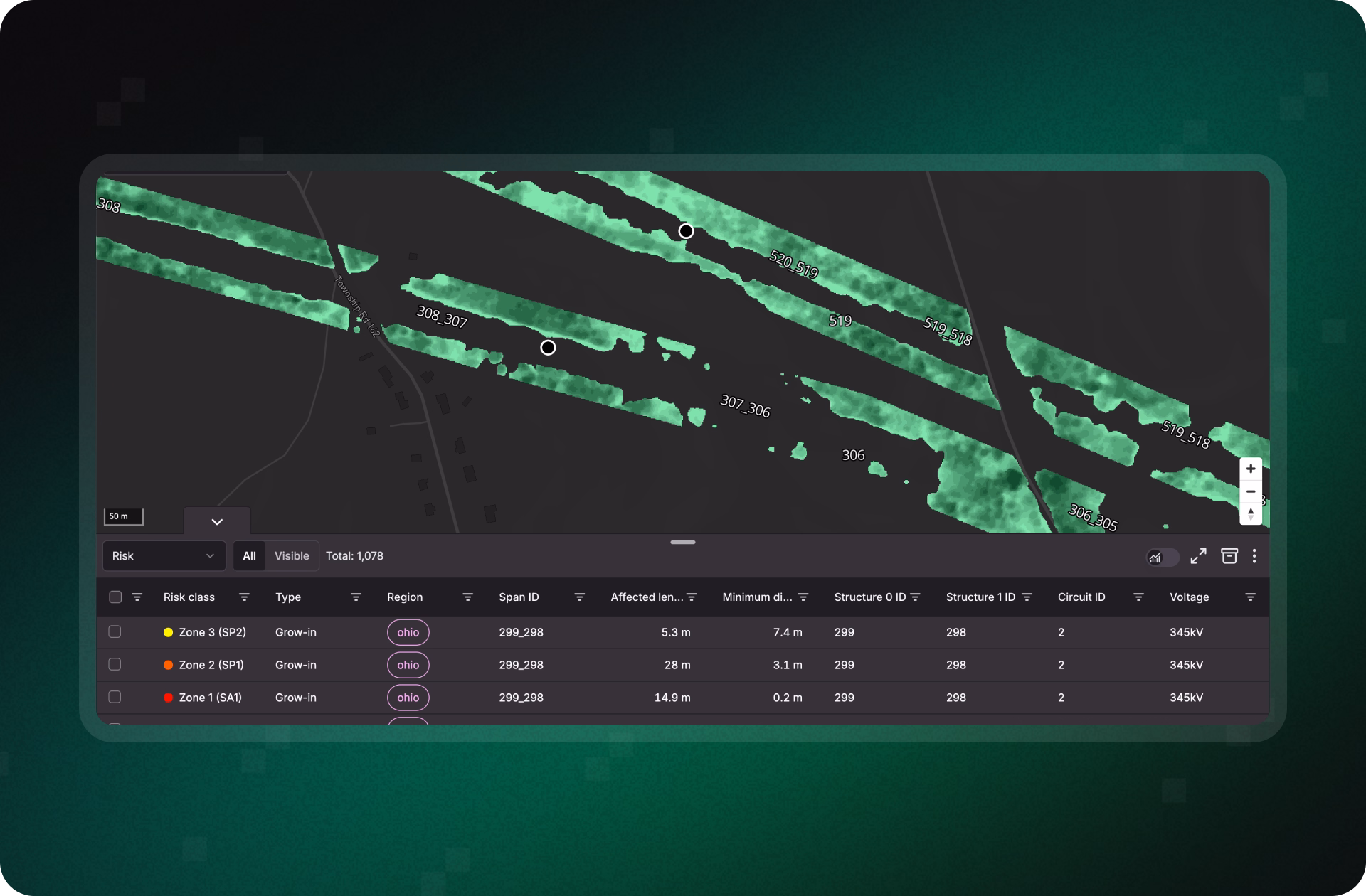Image resolution: width=1366 pixels, height=896 pixels.
Task: Filter the Risk class column
Action: 244,597
